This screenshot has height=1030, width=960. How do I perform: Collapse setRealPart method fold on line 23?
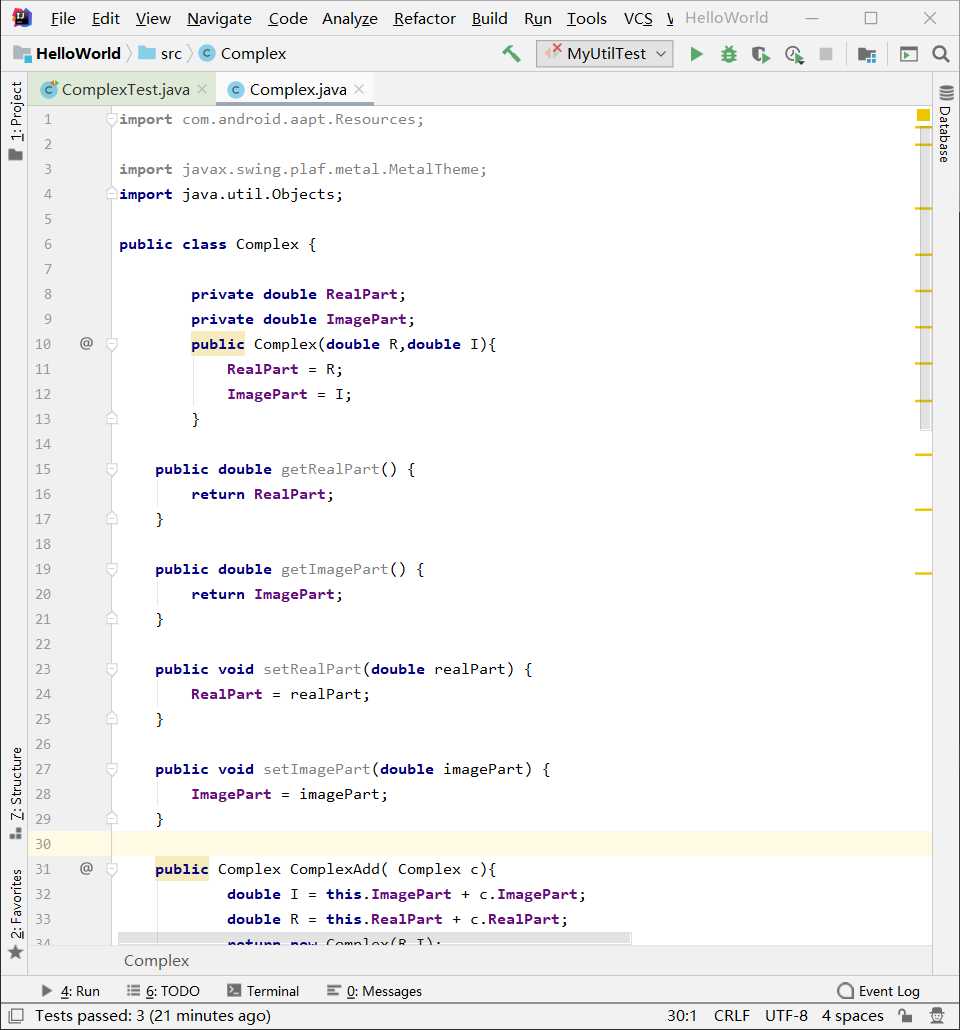coord(112,669)
